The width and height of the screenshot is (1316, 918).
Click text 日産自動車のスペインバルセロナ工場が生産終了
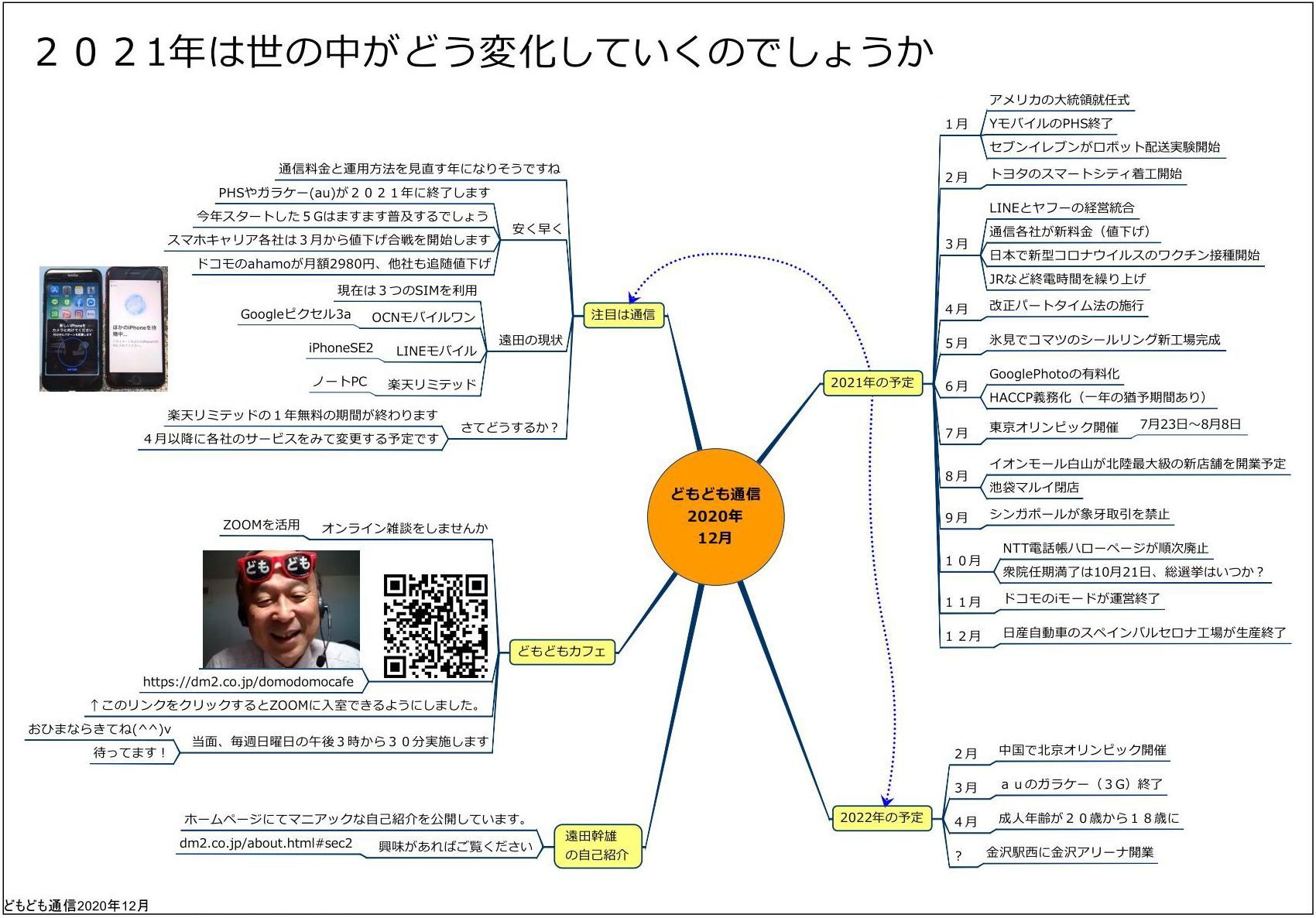click(x=1144, y=632)
